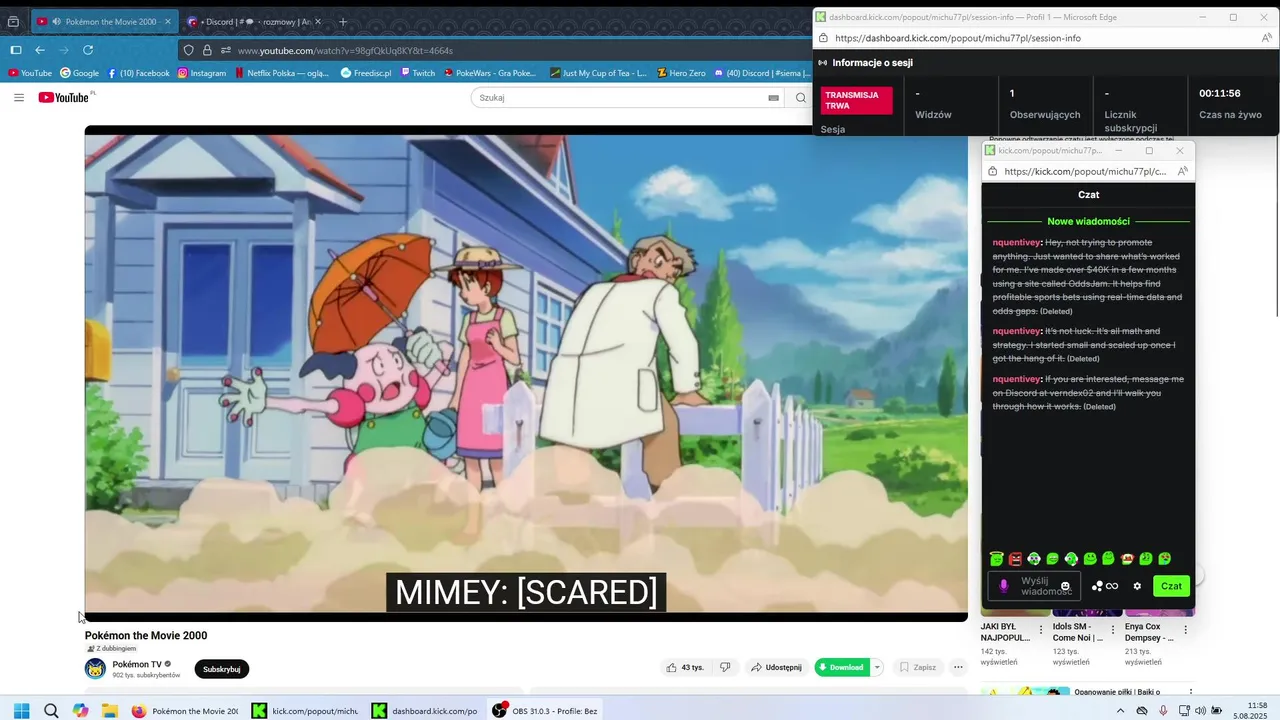The height and width of the screenshot is (720, 1280).
Task: Open PokeWars bookmark
Action: point(490,73)
